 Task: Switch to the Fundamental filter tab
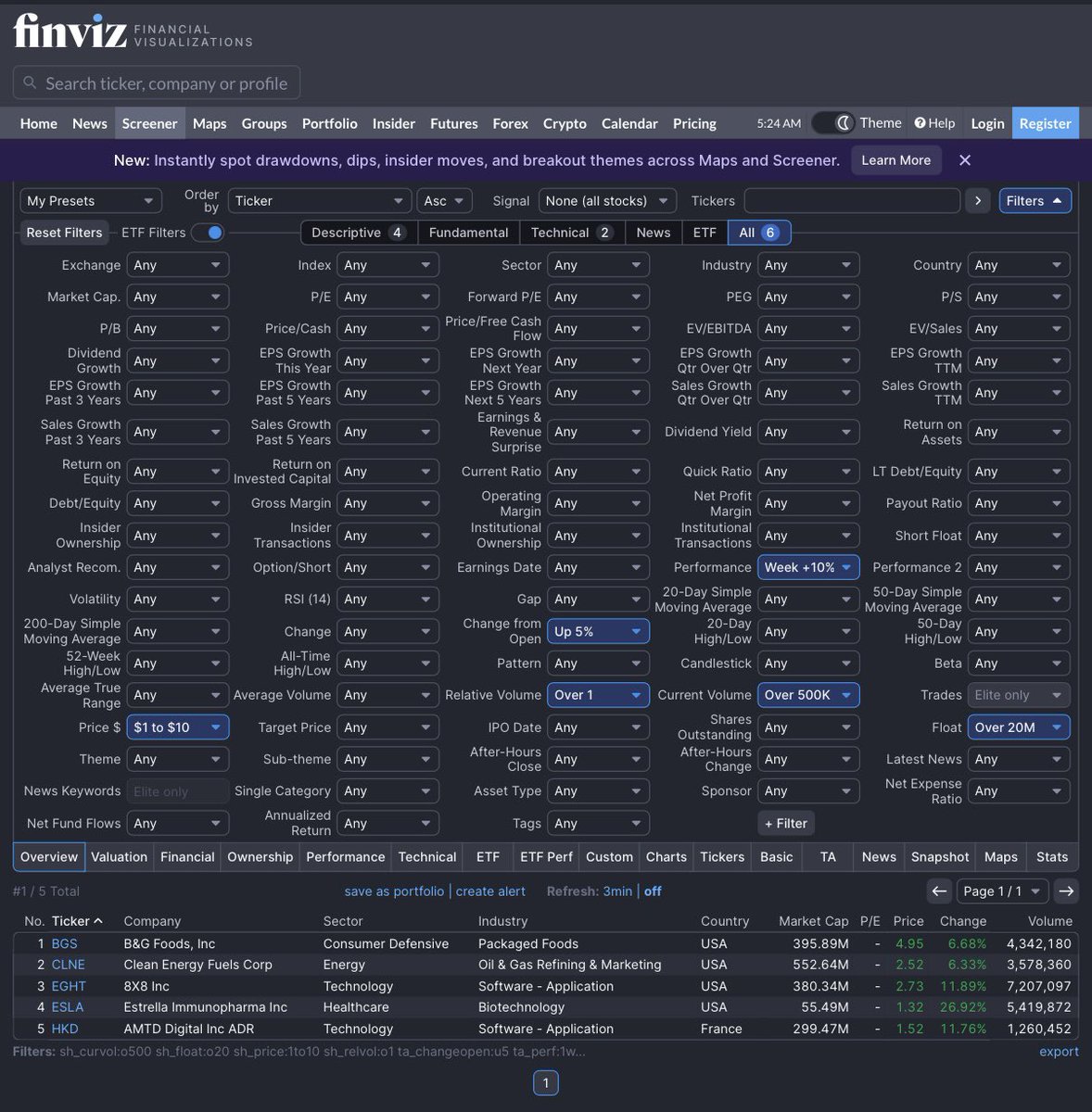pos(468,233)
